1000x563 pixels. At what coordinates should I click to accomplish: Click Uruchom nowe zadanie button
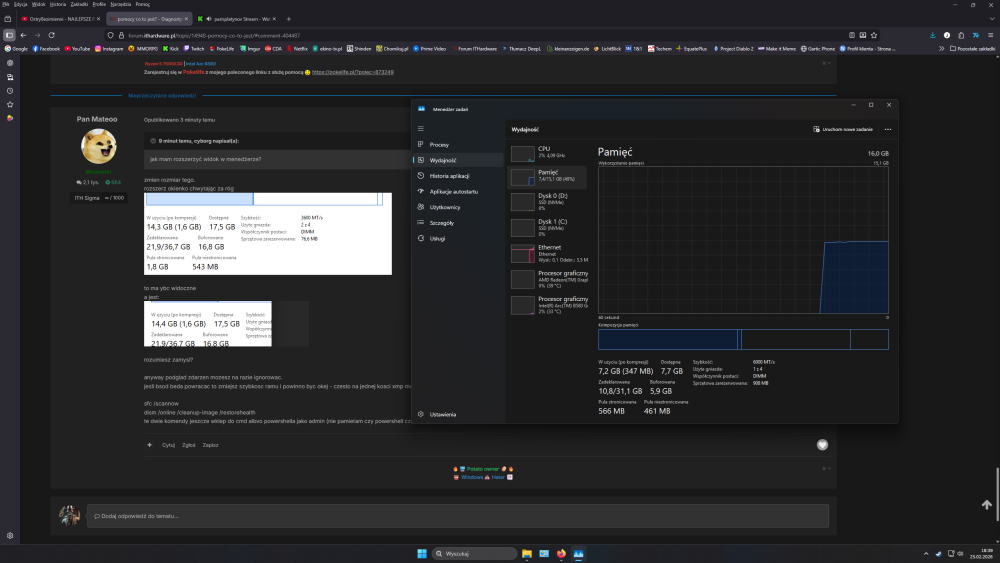[x=845, y=129]
